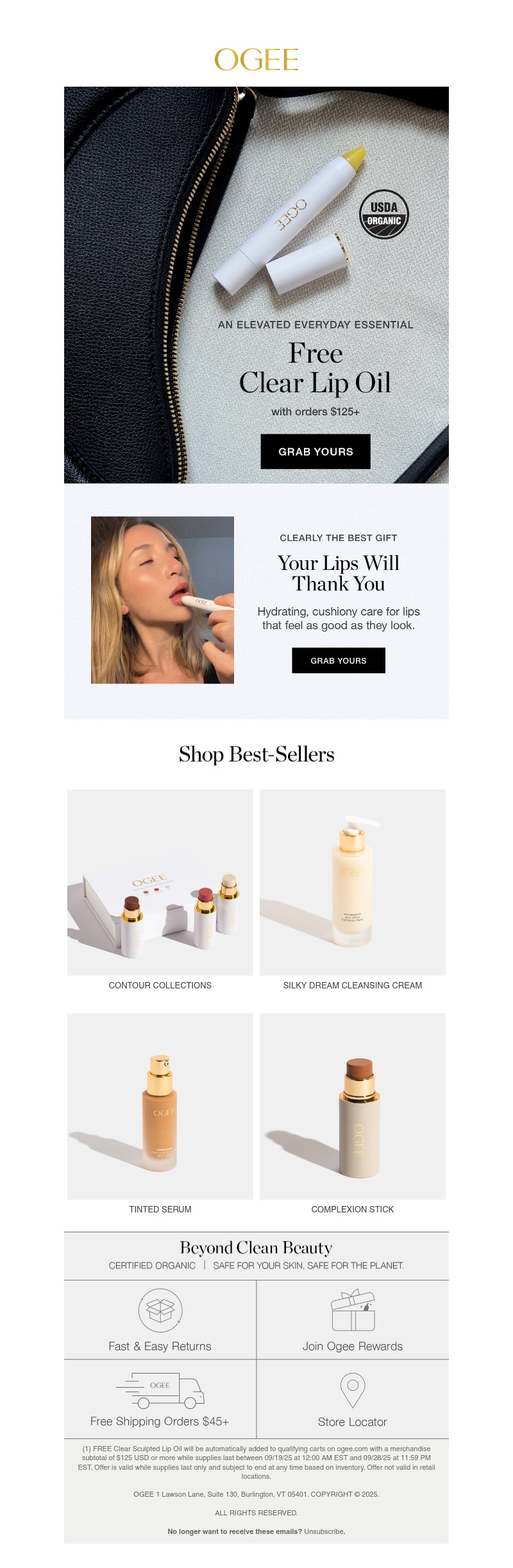
Task: Click the store locator map pin icon
Action: pos(353,1390)
